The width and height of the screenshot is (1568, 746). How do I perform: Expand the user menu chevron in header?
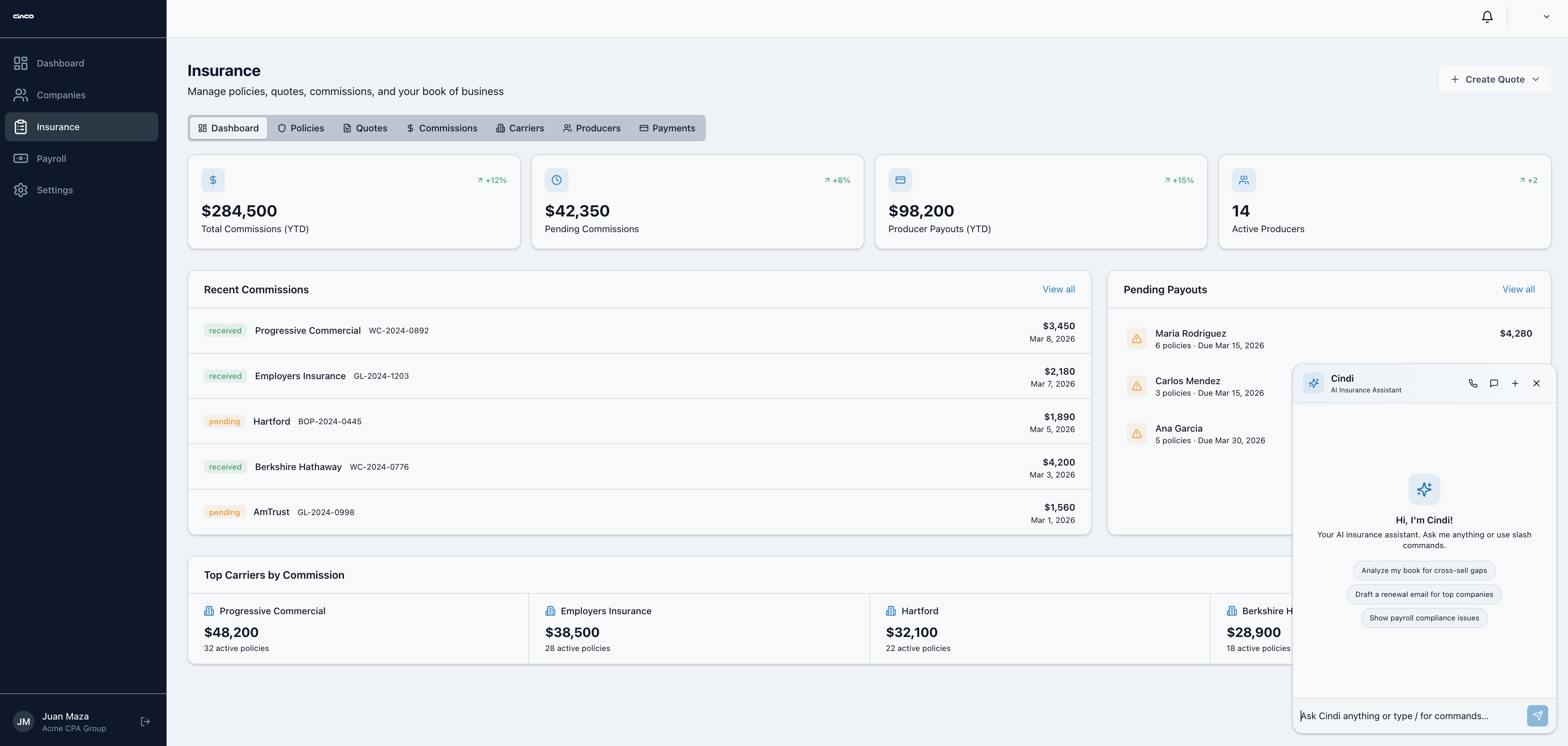point(1546,17)
